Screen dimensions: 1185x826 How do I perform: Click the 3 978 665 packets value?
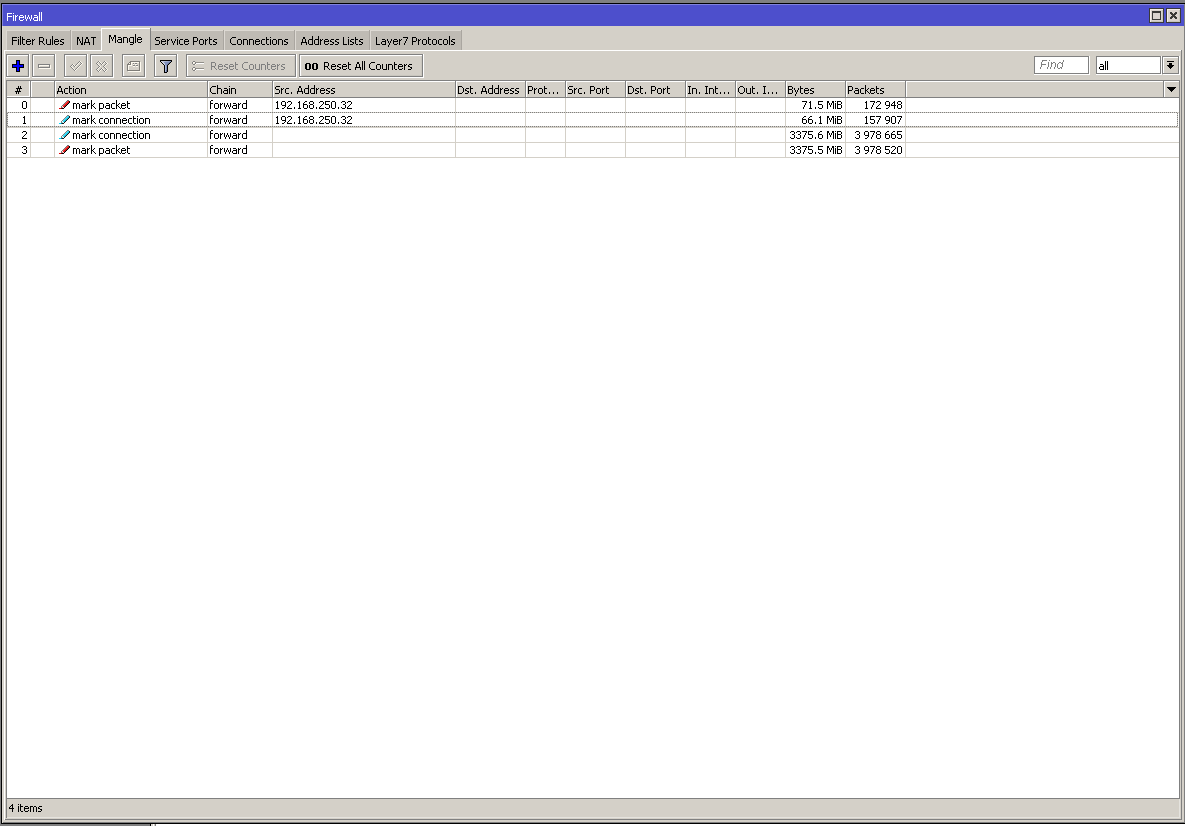[x=878, y=135]
